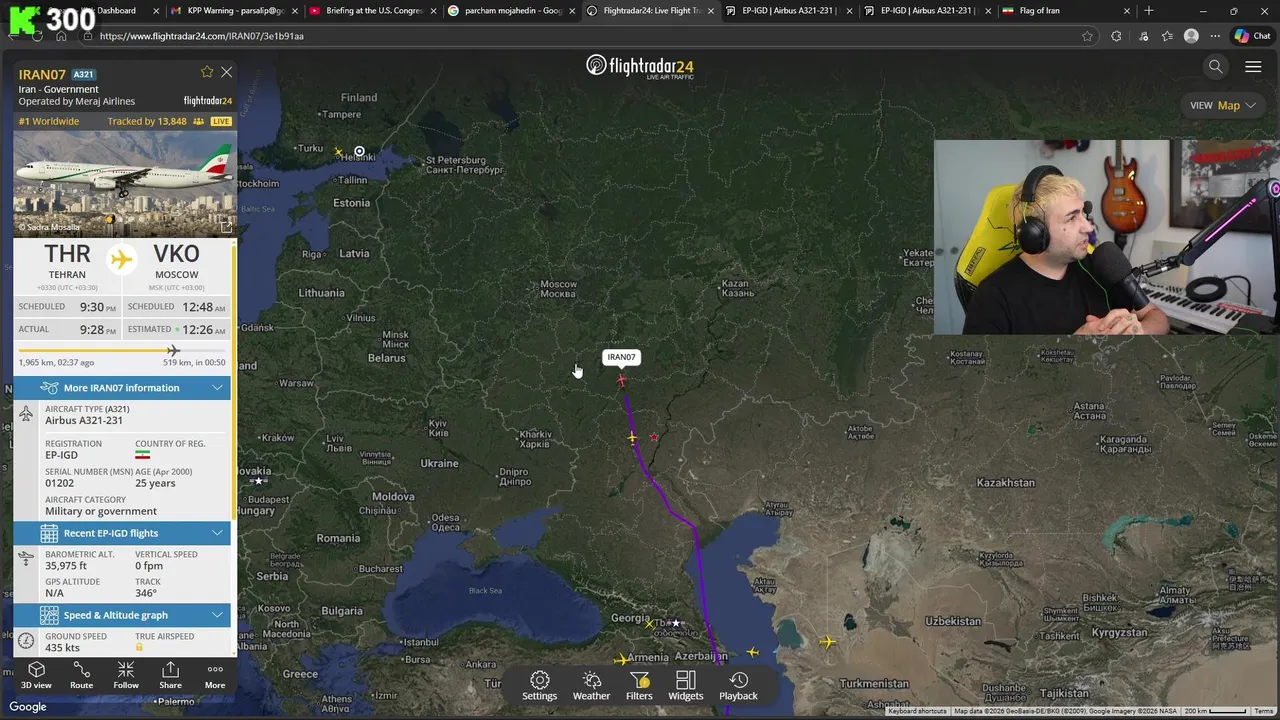Open the browser profile avatar
1280x720 pixels.
[1191, 36]
